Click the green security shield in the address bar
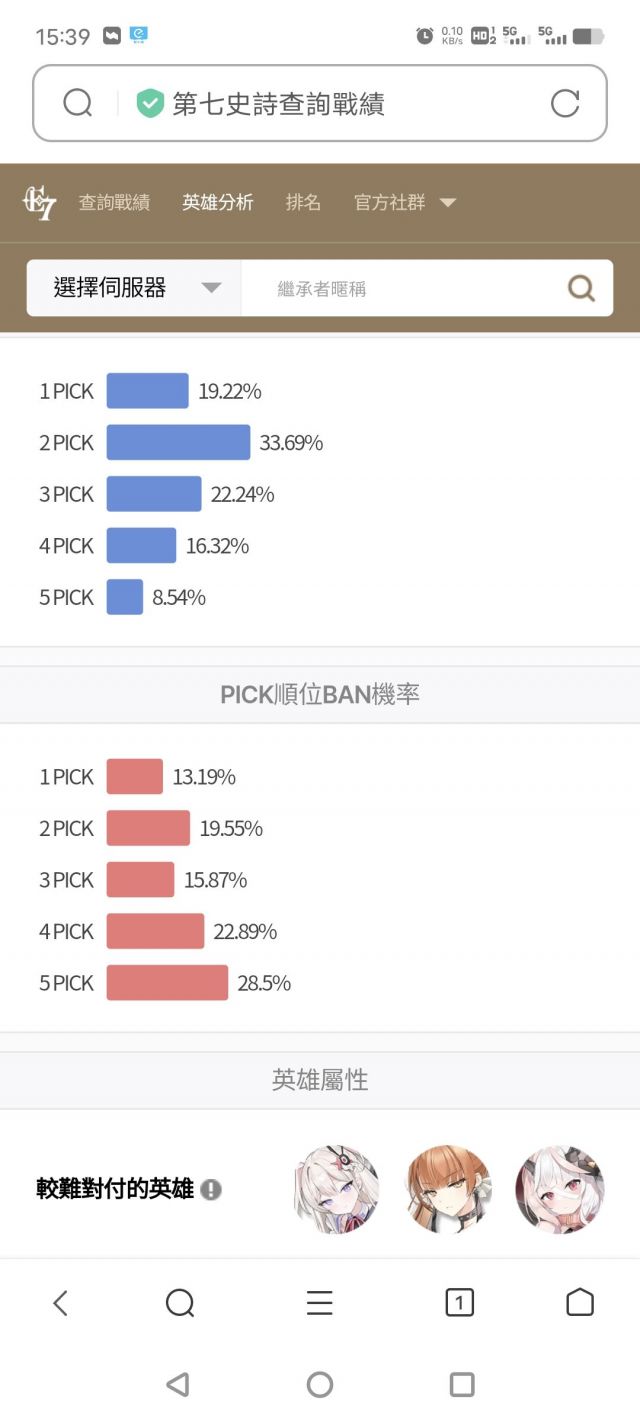640x1422 pixels. 148,102
